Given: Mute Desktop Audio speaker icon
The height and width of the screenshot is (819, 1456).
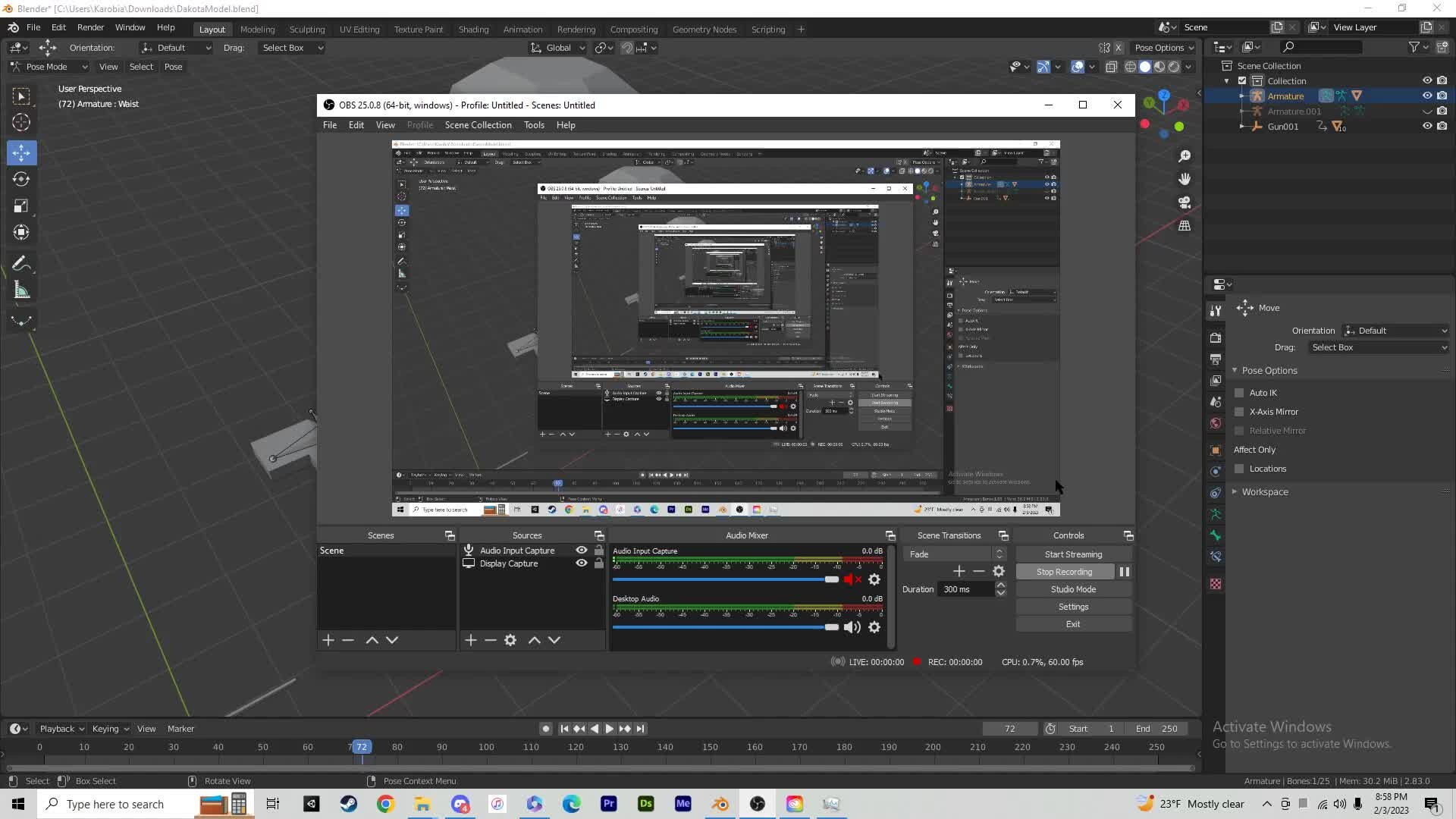Looking at the screenshot, I should 852,627.
